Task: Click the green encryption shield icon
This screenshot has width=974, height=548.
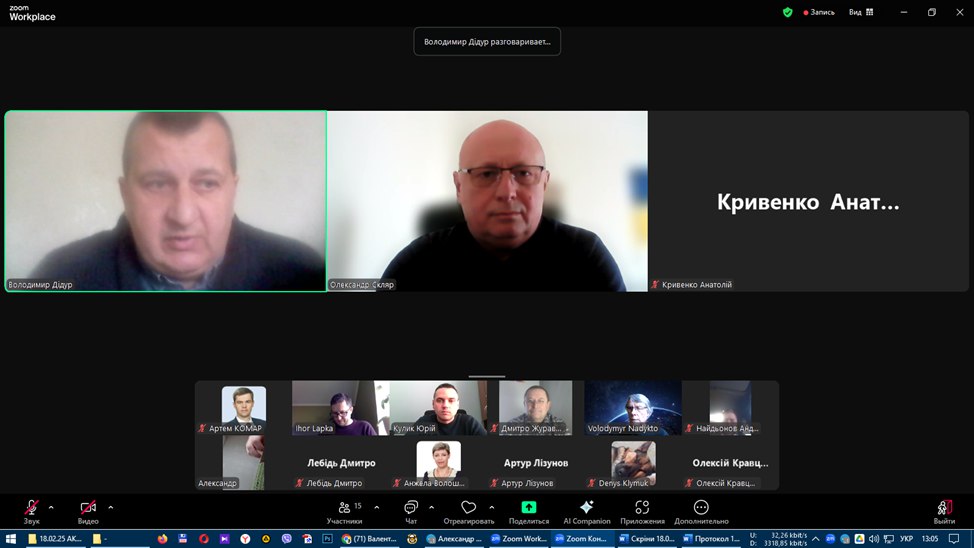Action: tap(788, 12)
